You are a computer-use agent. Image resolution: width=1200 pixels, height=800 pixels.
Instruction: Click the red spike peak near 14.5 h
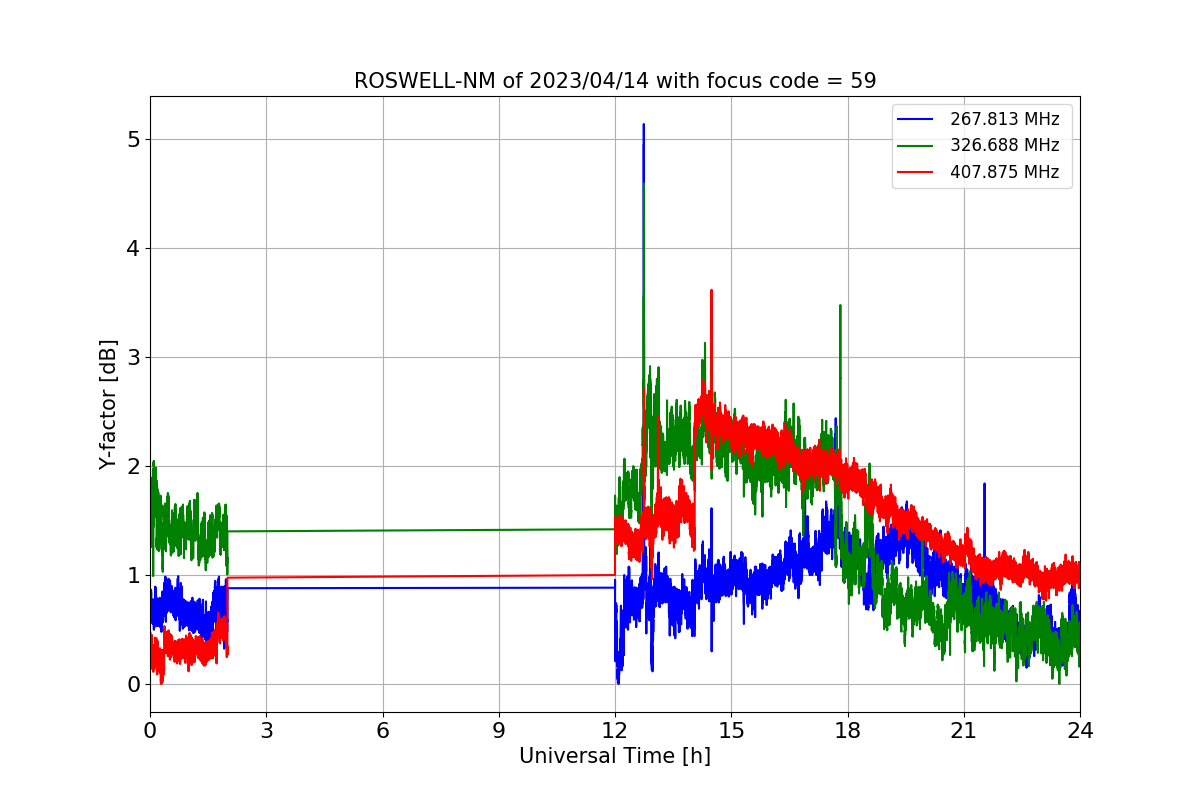tap(711, 291)
